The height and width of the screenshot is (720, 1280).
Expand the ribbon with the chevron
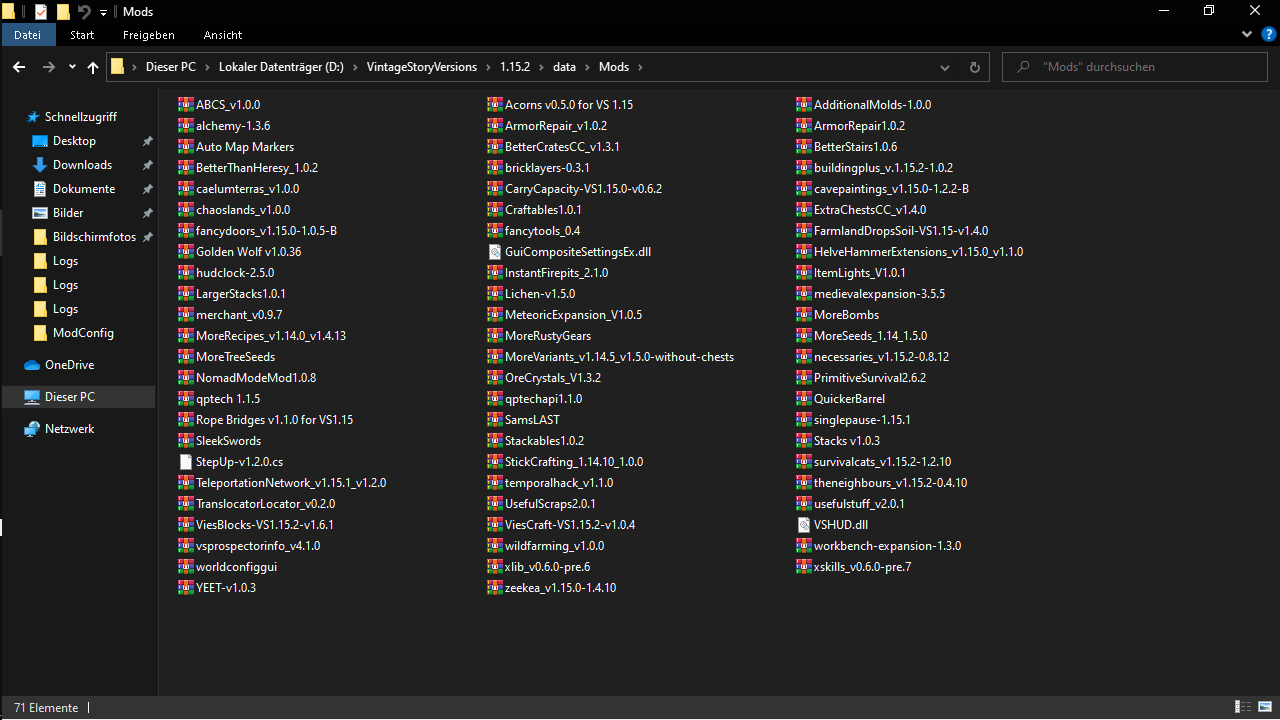[x=1246, y=34]
